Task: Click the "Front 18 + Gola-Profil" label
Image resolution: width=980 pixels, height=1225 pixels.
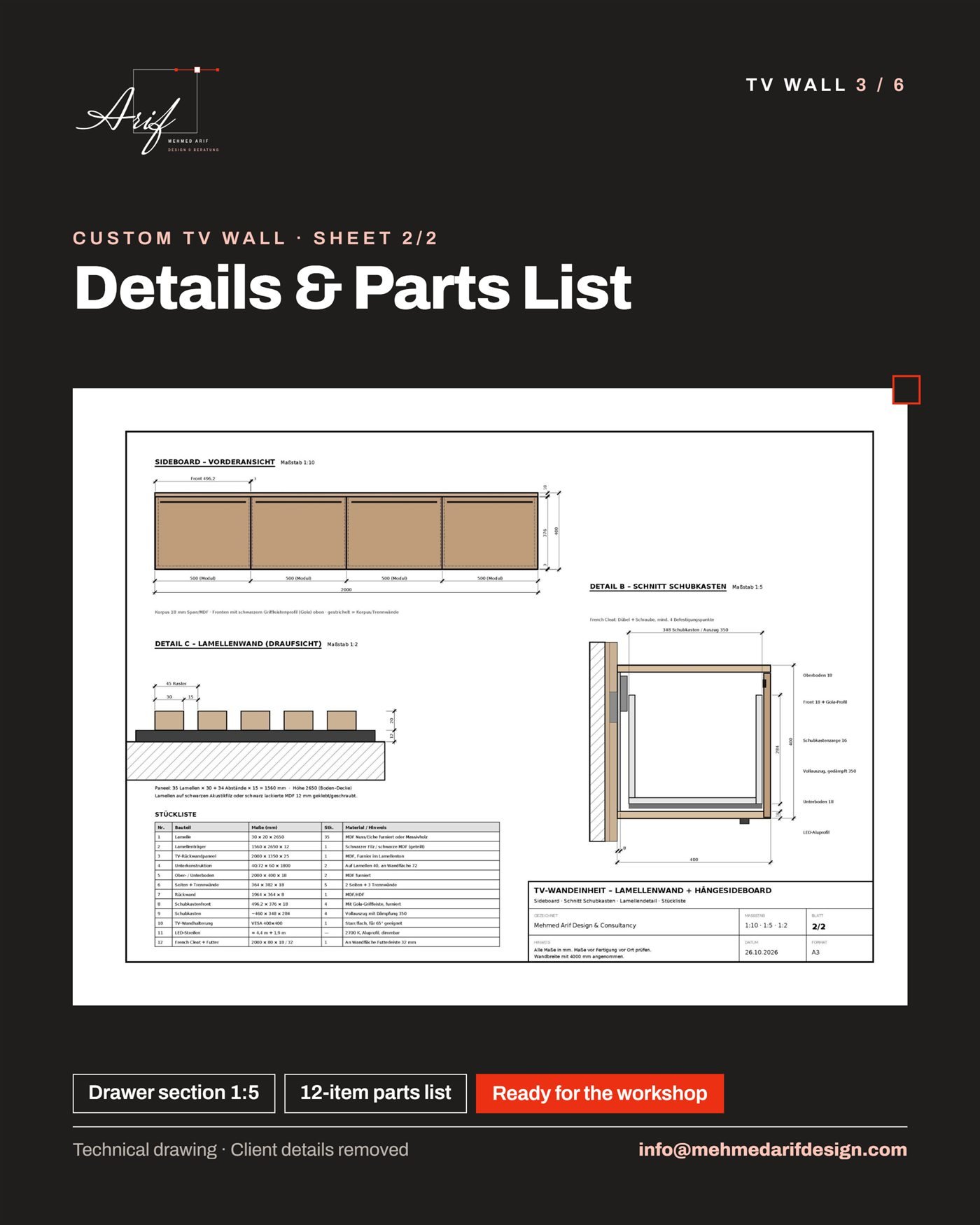Action: 825,702
